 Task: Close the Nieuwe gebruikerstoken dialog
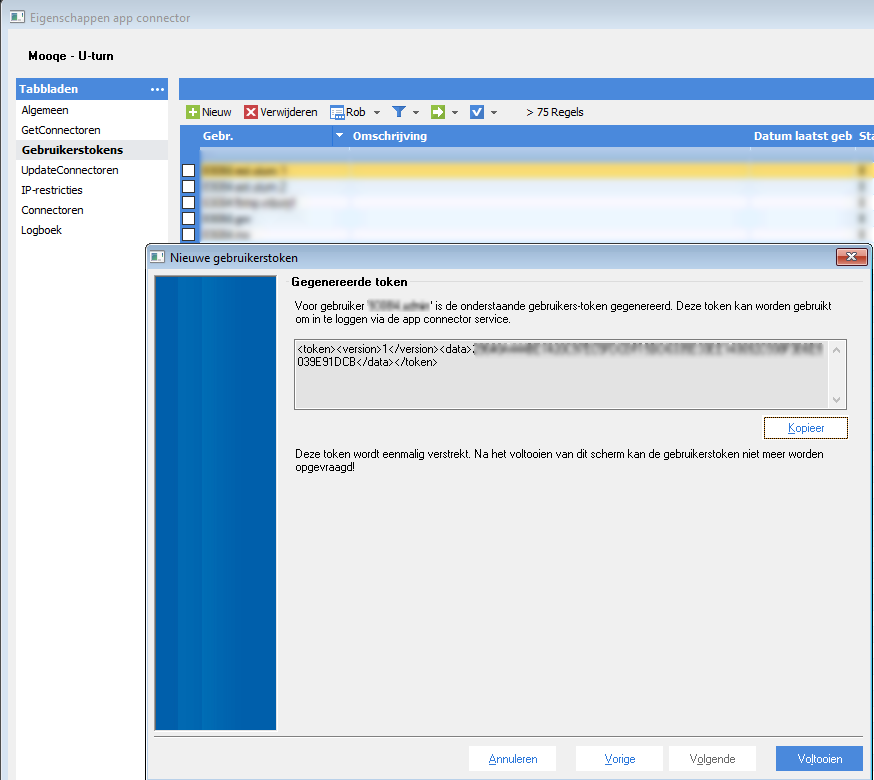point(851,257)
